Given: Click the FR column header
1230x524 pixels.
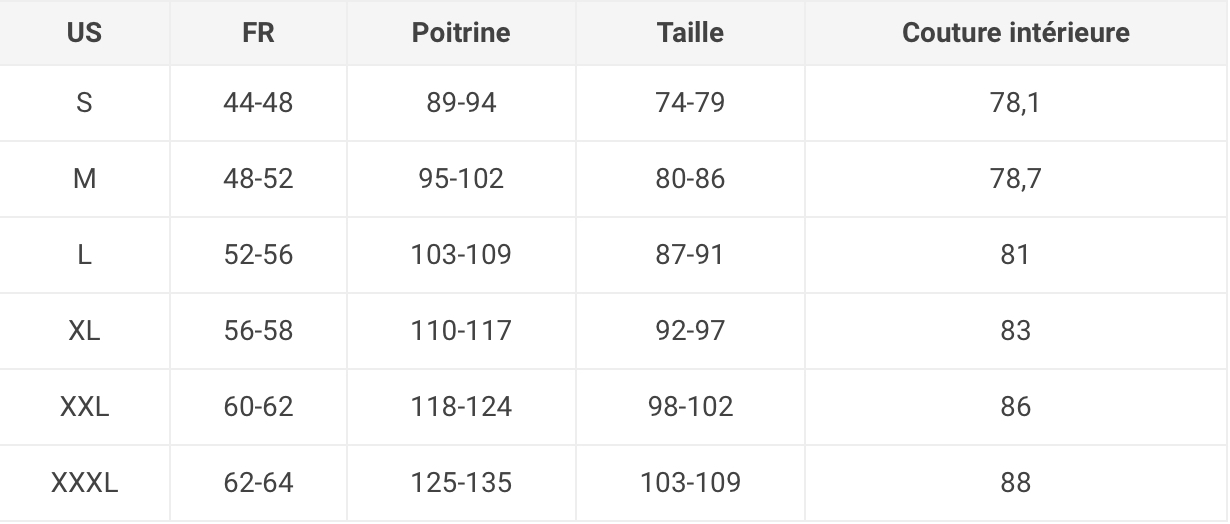Looking at the screenshot, I should click(258, 32).
